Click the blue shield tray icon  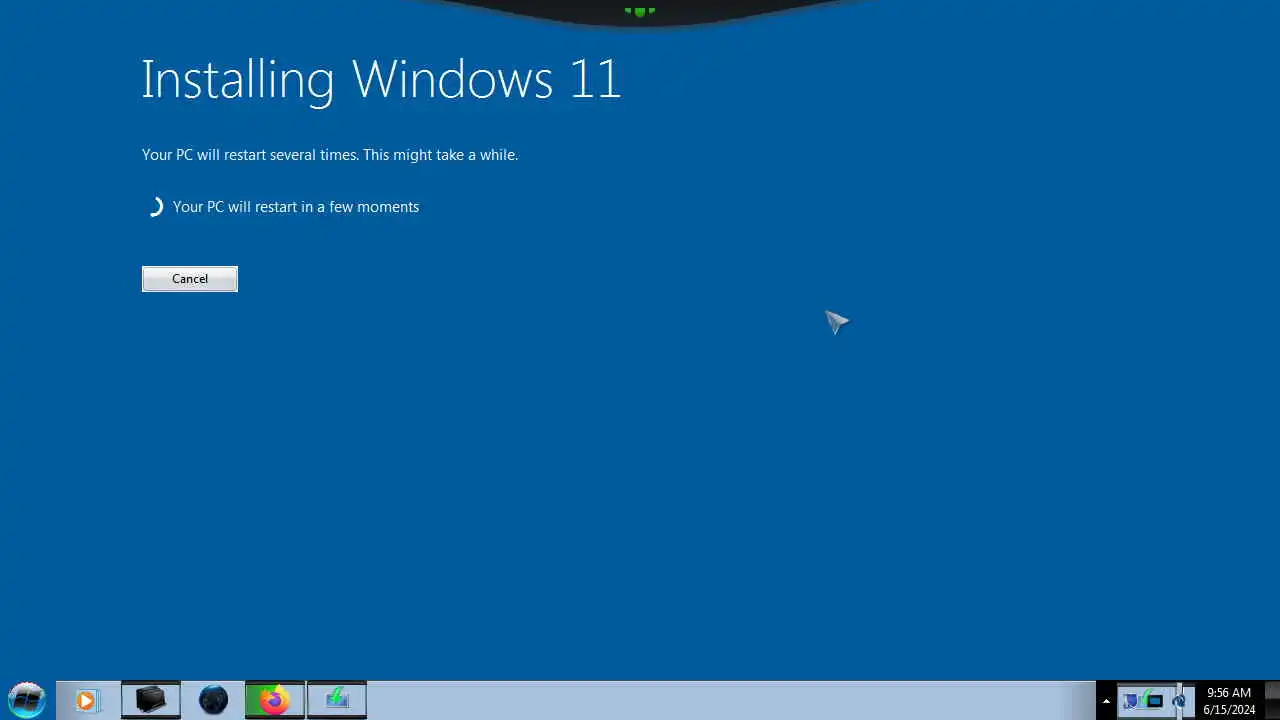coord(1131,701)
